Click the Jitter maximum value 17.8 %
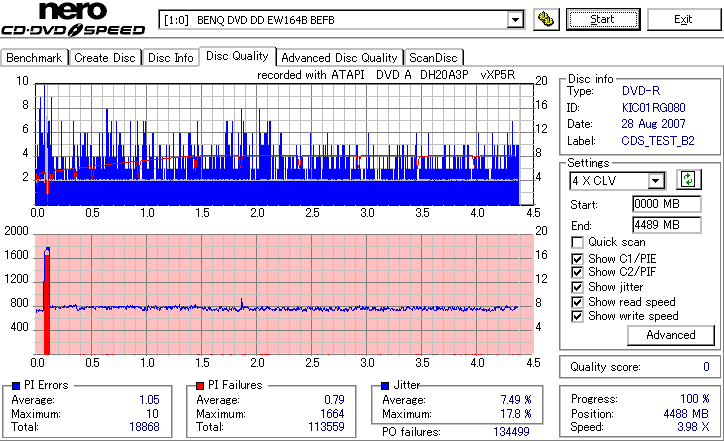 pyautogui.click(x=516, y=414)
